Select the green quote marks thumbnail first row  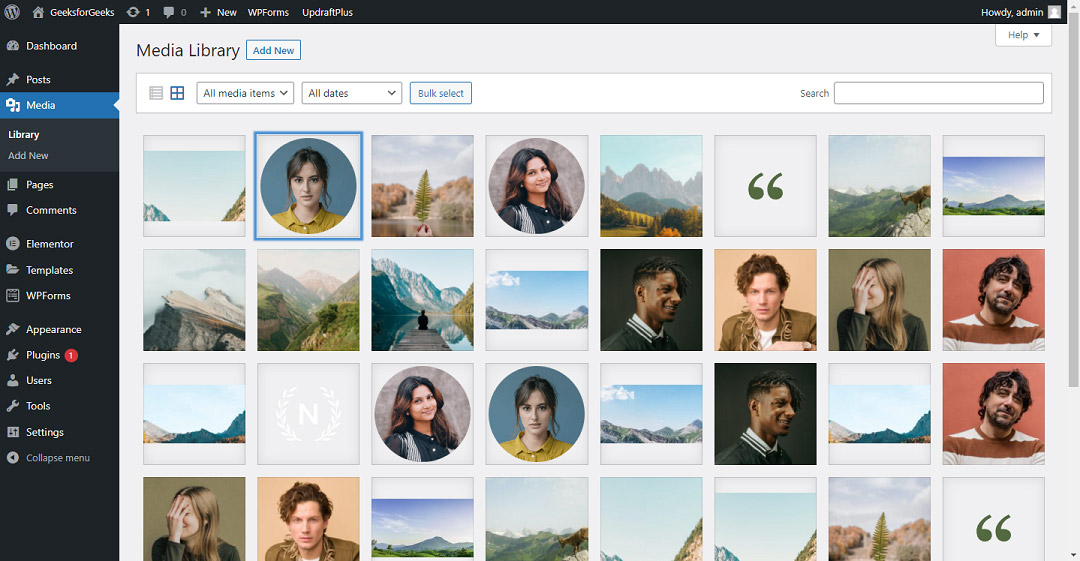(765, 186)
